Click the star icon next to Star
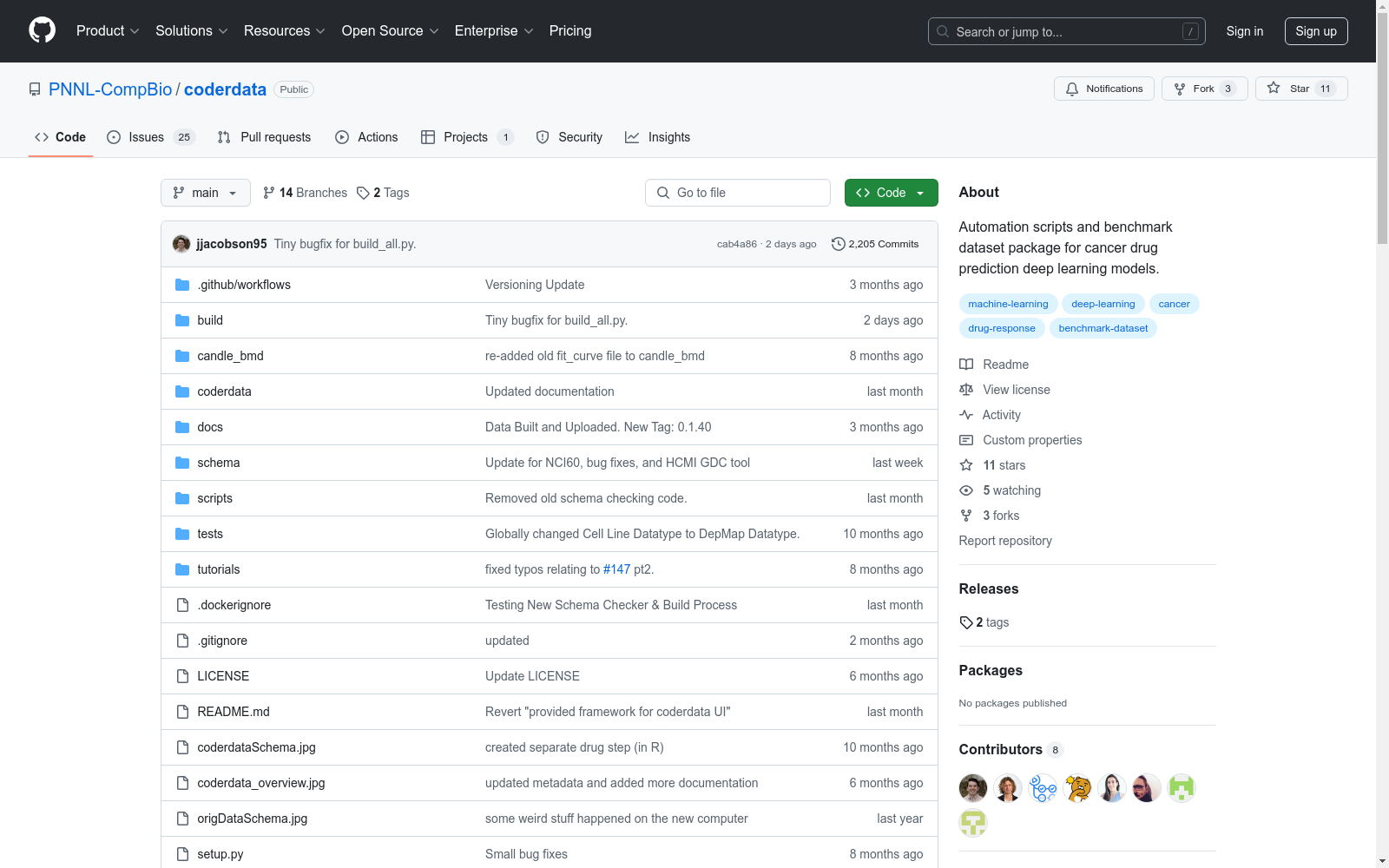This screenshot has width=1389, height=868. click(1274, 88)
